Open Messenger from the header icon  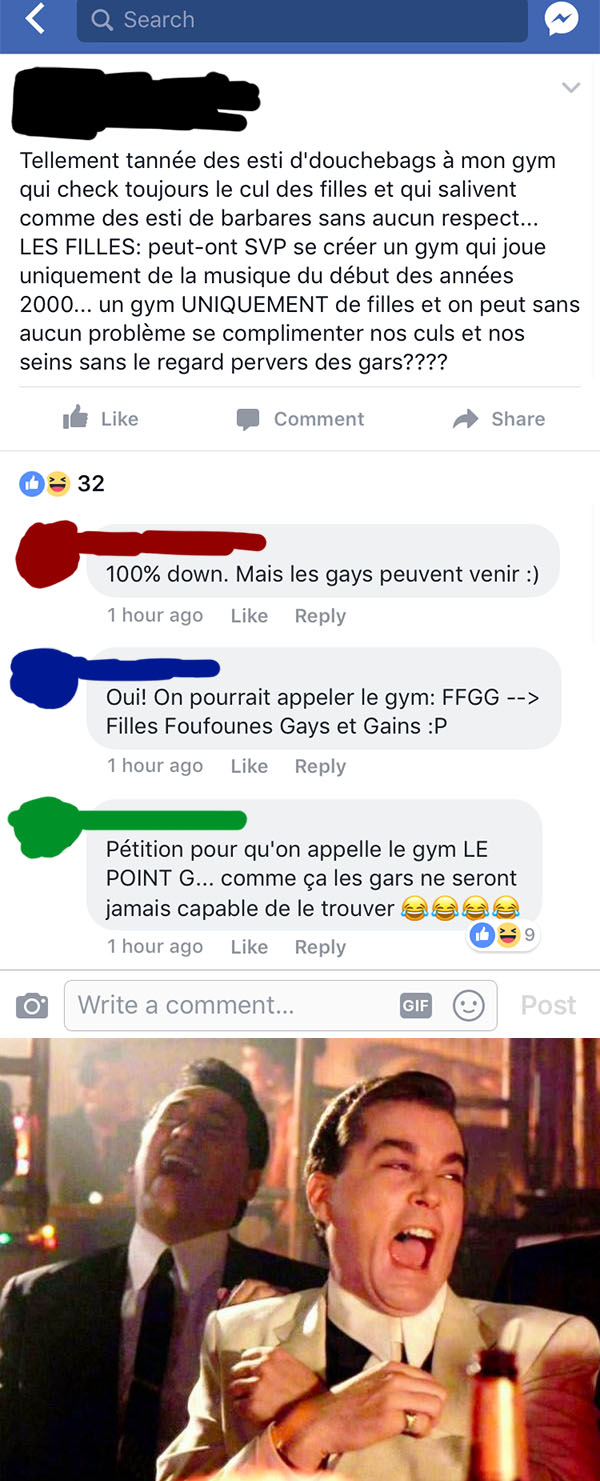(x=562, y=19)
